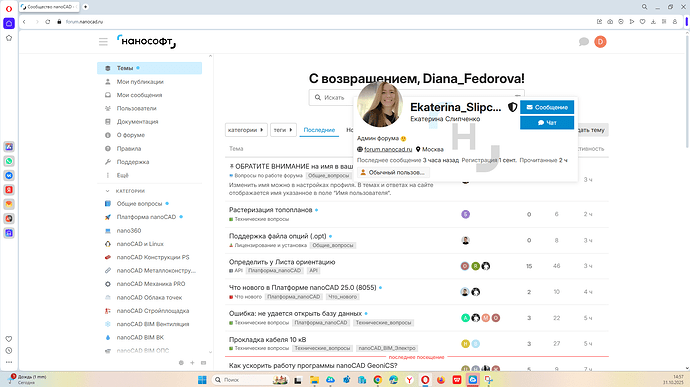Open Ekaterina's profile photo
Viewport: 690px width, 387px height.
[x=380, y=105]
